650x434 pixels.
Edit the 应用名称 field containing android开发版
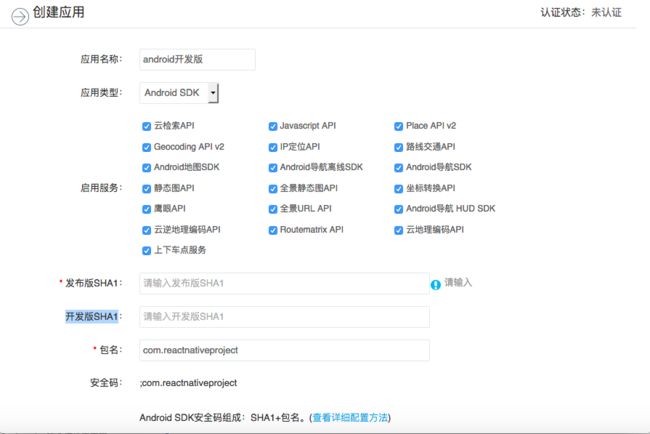pyautogui.click(x=197, y=59)
